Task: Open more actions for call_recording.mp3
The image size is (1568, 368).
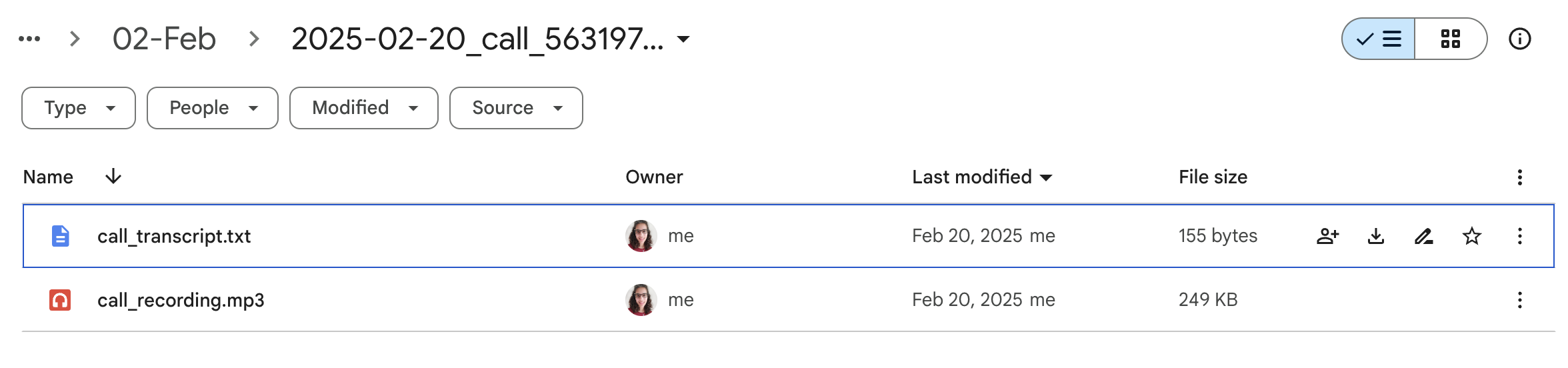Action: coord(1519,300)
